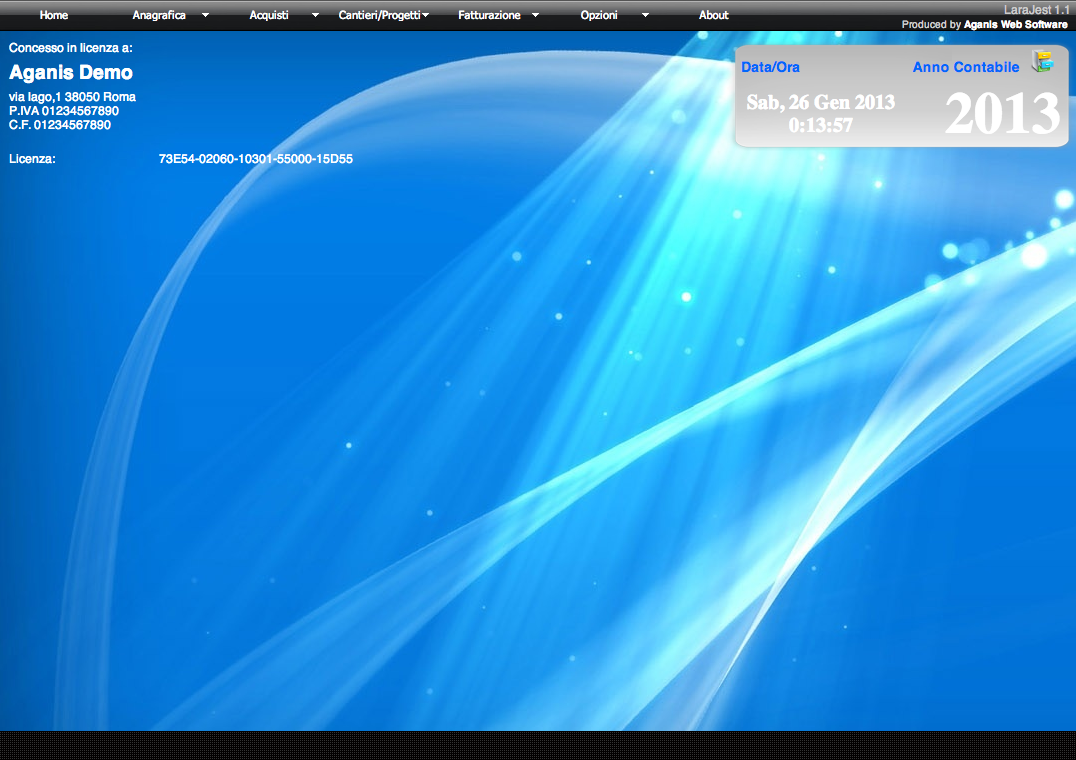The width and height of the screenshot is (1076, 760).
Task: Click the Concesso in licenza a: text
Action: [x=71, y=48]
